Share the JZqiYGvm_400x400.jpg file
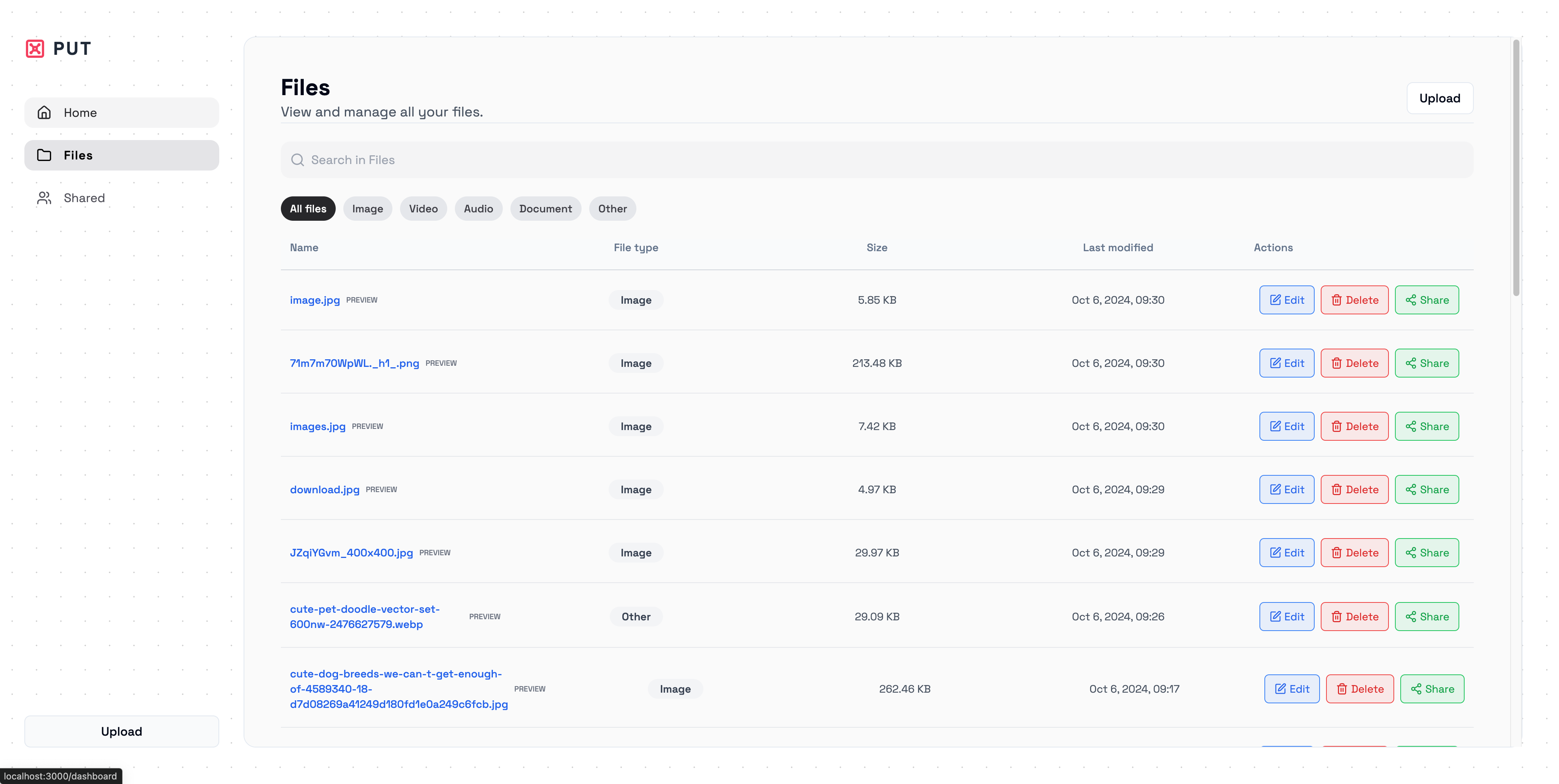The image size is (1559, 784). pyautogui.click(x=1427, y=553)
